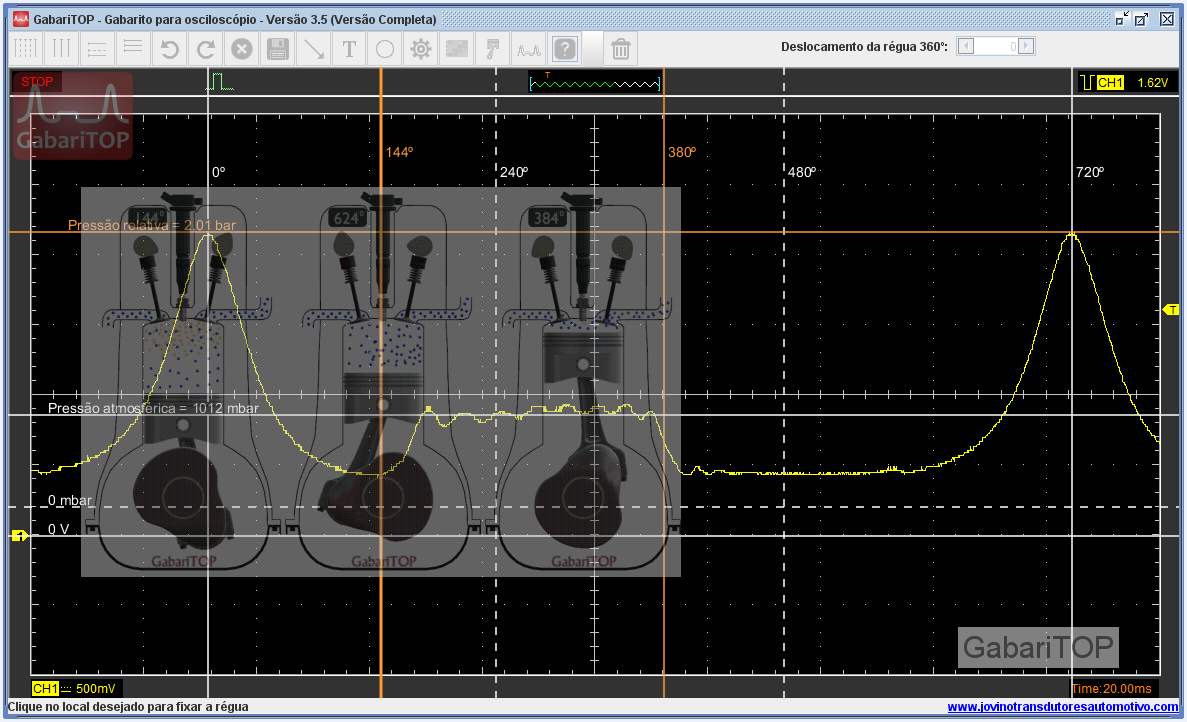Click the 384° engine cylinder image
The image size is (1187, 722).
coord(583,382)
